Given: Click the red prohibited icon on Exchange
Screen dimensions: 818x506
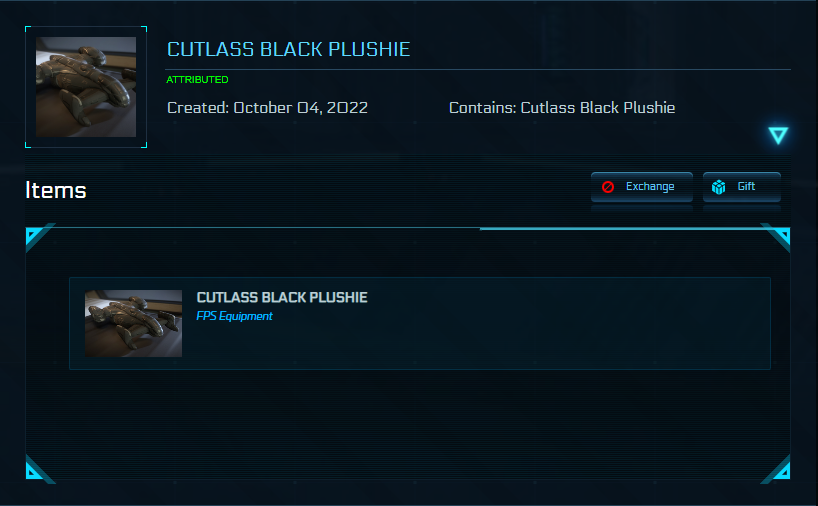Looking at the screenshot, I should click(x=608, y=187).
